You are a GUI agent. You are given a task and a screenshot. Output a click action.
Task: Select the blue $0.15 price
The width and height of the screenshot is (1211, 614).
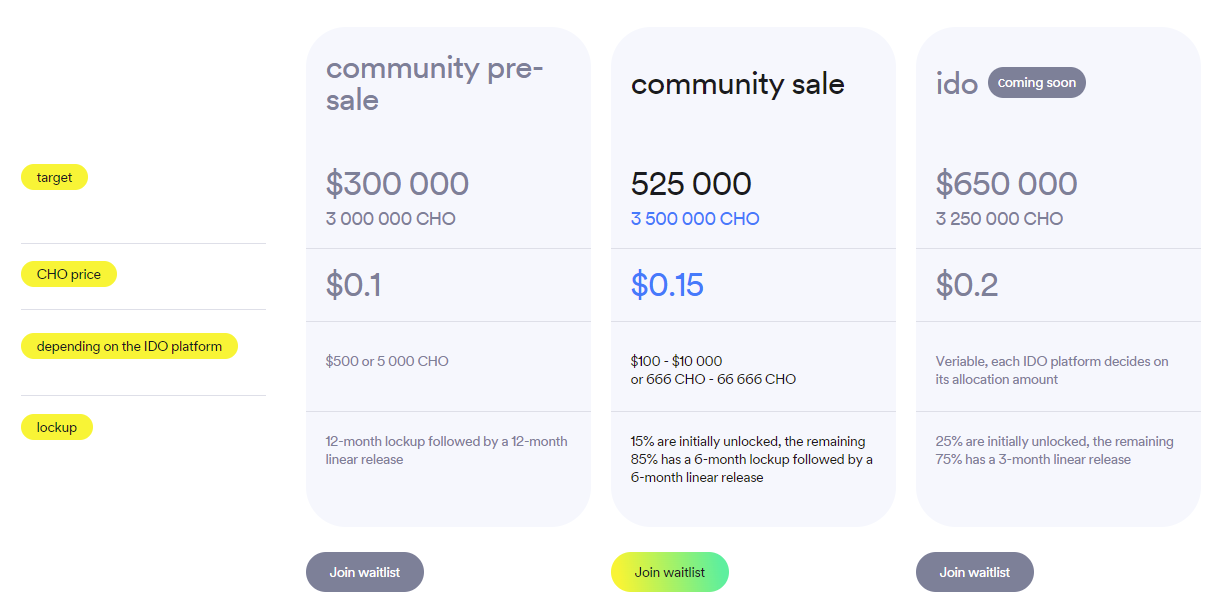pyautogui.click(x=667, y=285)
